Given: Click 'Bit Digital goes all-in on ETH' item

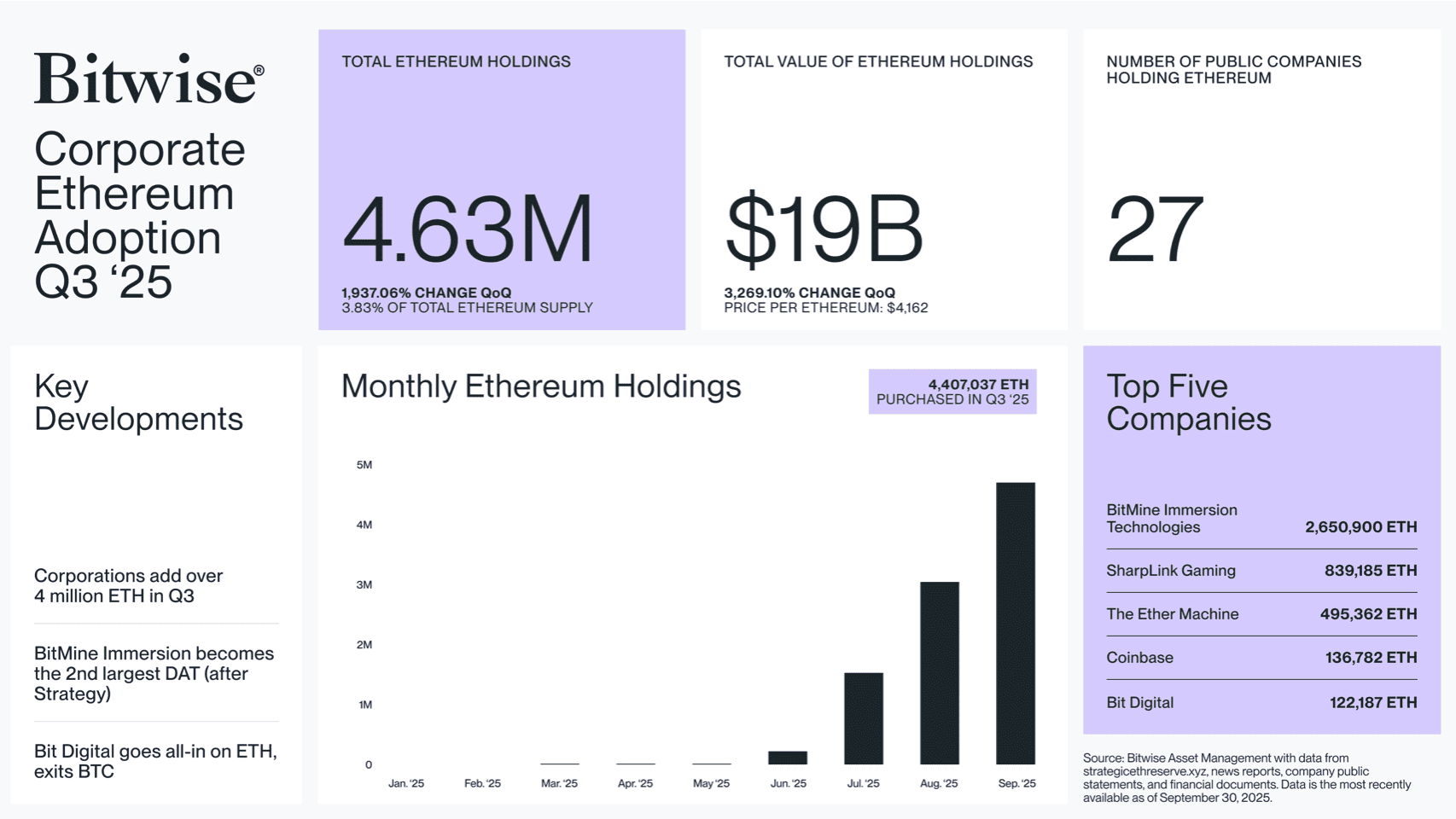Looking at the screenshot, I should [155, 761].
